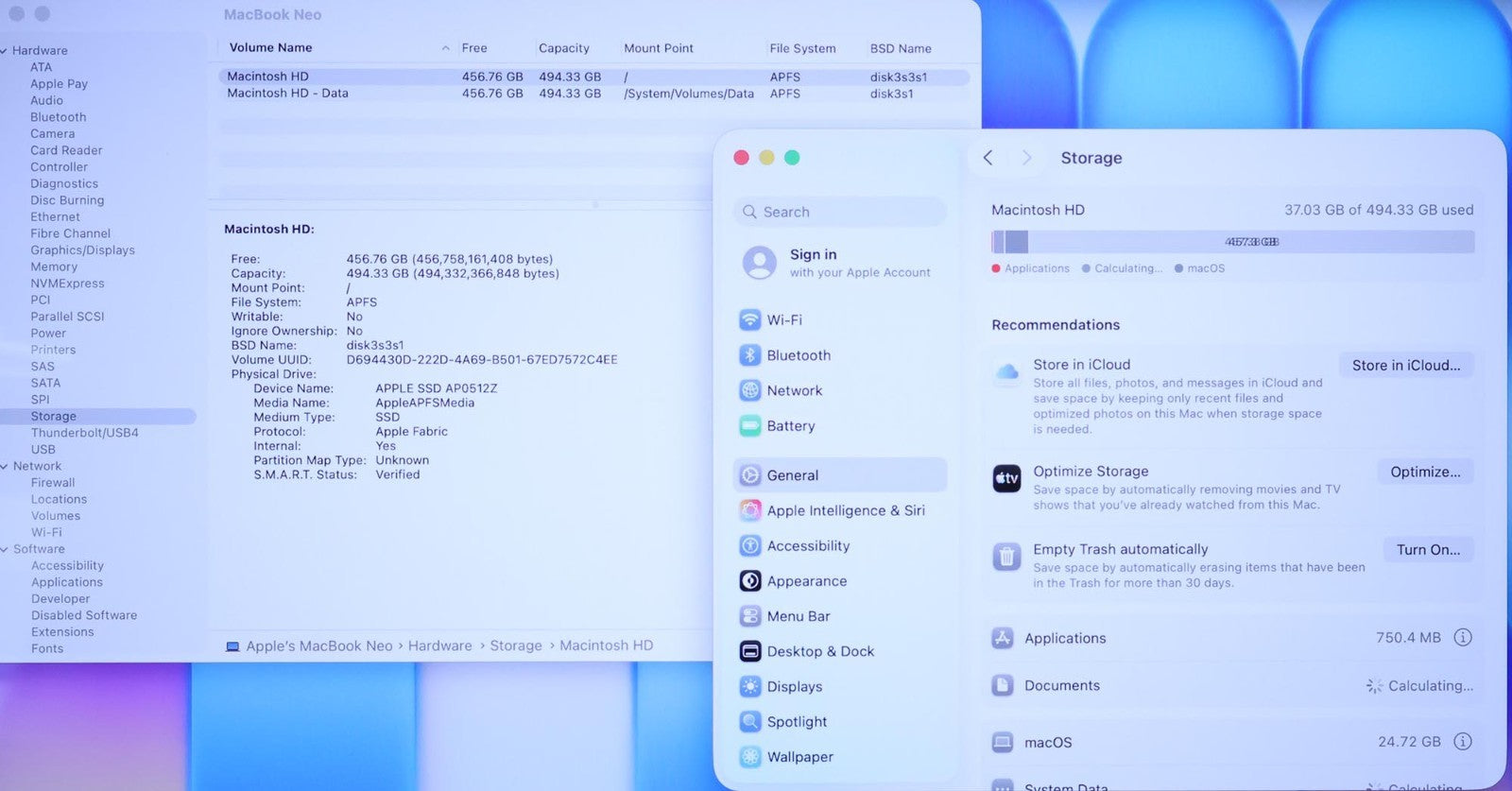Sort volumes by the Mount Point column header
The width and height of the screenshot is (1512, 791).
pos(659,48)
